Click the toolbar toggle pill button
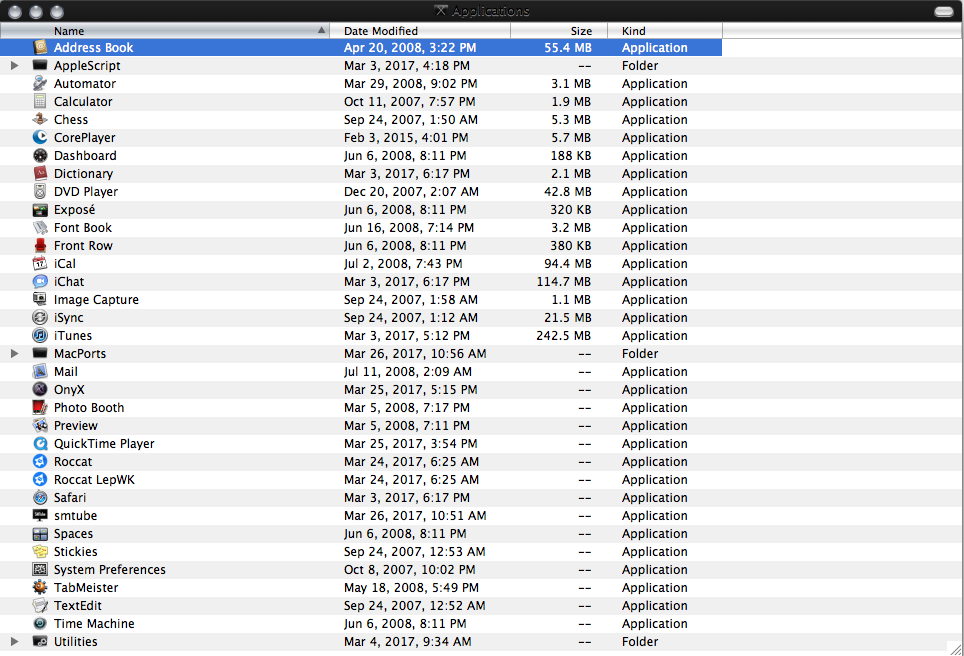Image resolution: width=964 pixels, height=656 pixels. coord(944,12)
